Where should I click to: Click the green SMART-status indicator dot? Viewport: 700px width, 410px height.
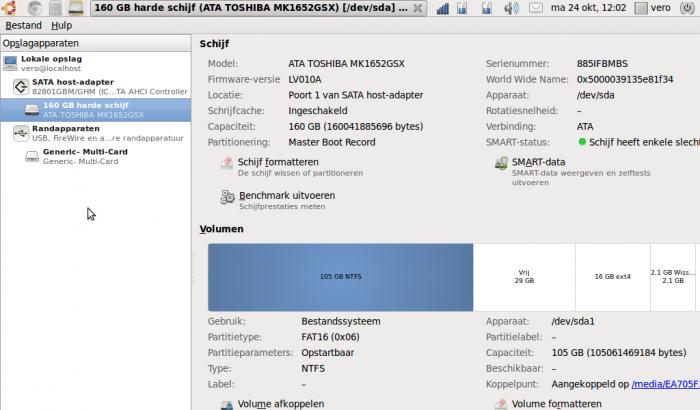coord(582,142)
